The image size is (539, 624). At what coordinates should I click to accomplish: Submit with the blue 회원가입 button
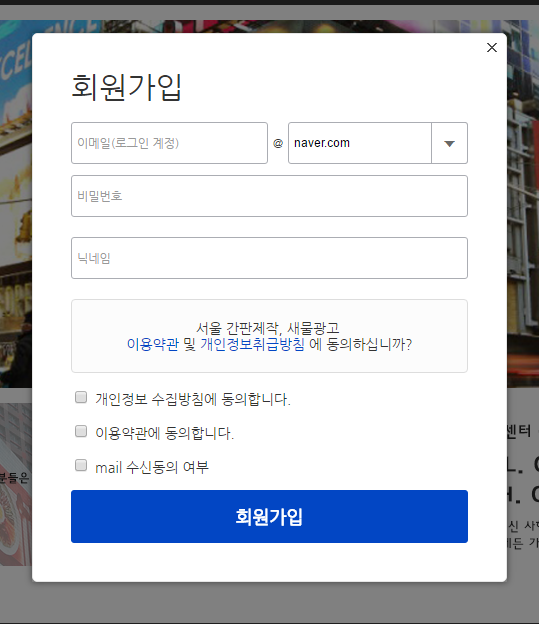click(269, 516)
